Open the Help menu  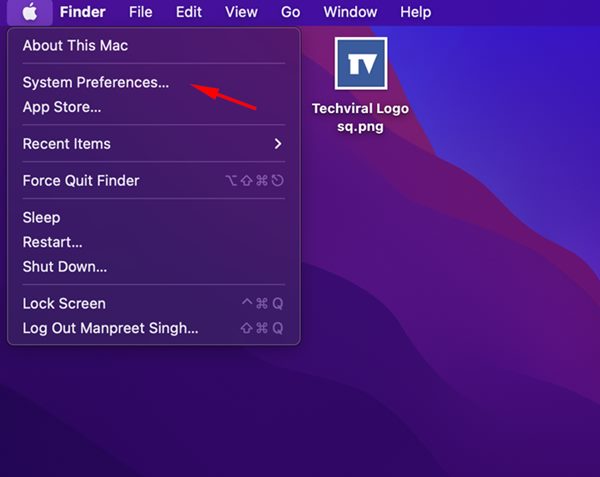[x=416, y=12]
